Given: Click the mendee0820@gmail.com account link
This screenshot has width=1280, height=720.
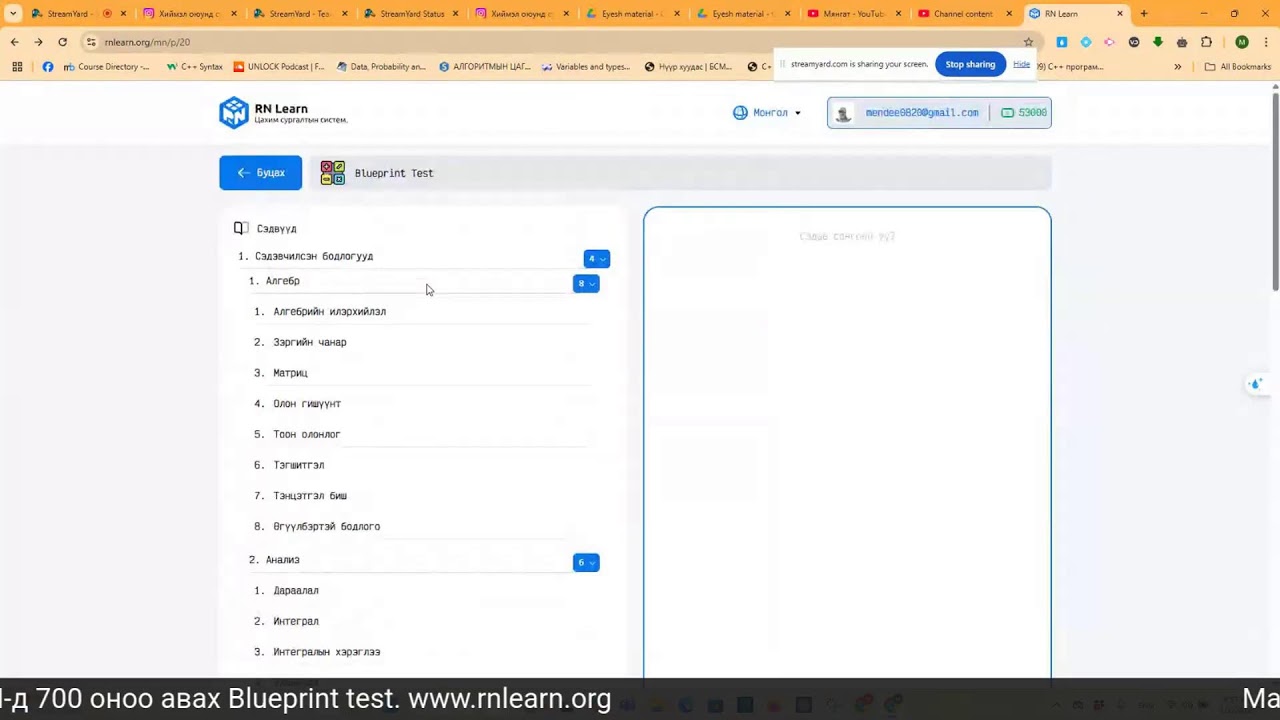Looking at the screenshot, I should point(922,113).
